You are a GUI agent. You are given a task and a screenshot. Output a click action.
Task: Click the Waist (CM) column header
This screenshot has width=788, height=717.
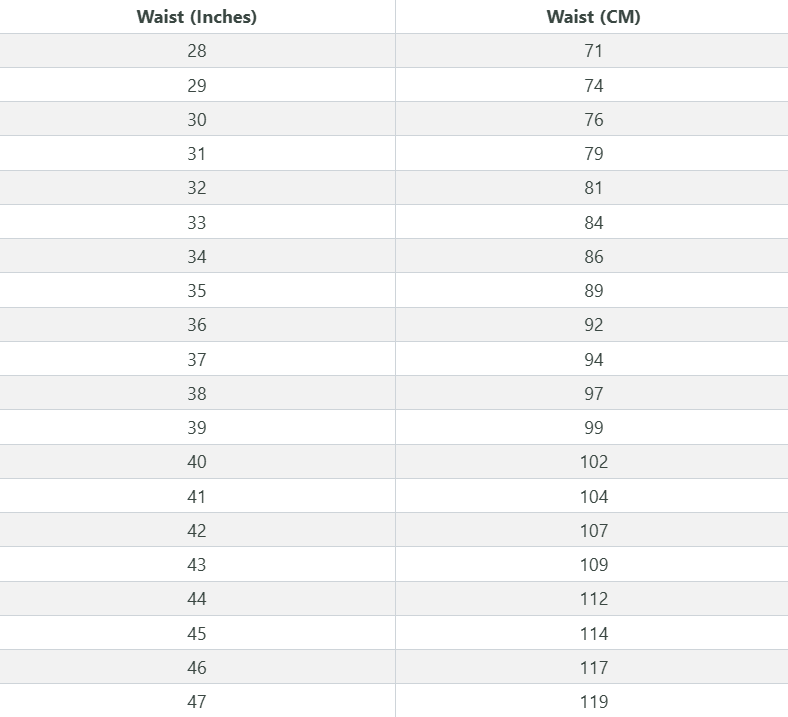click(594, 17)
